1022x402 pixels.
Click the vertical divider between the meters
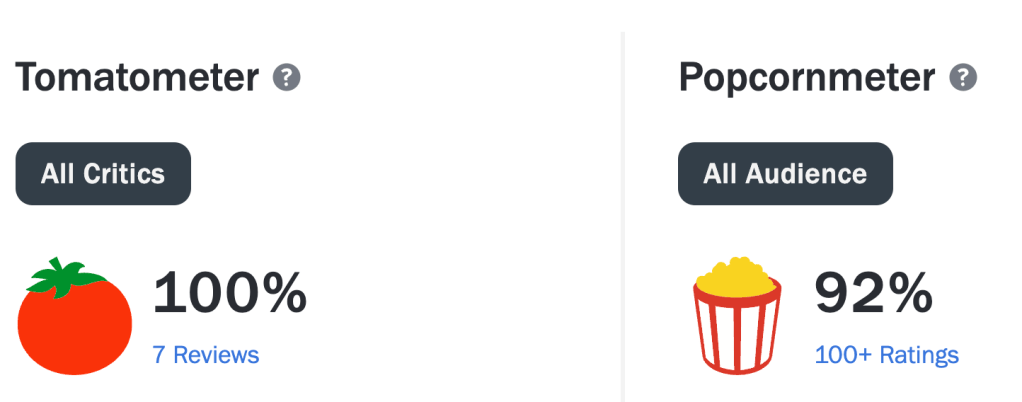pyautogui.click(x=623, y=216)
